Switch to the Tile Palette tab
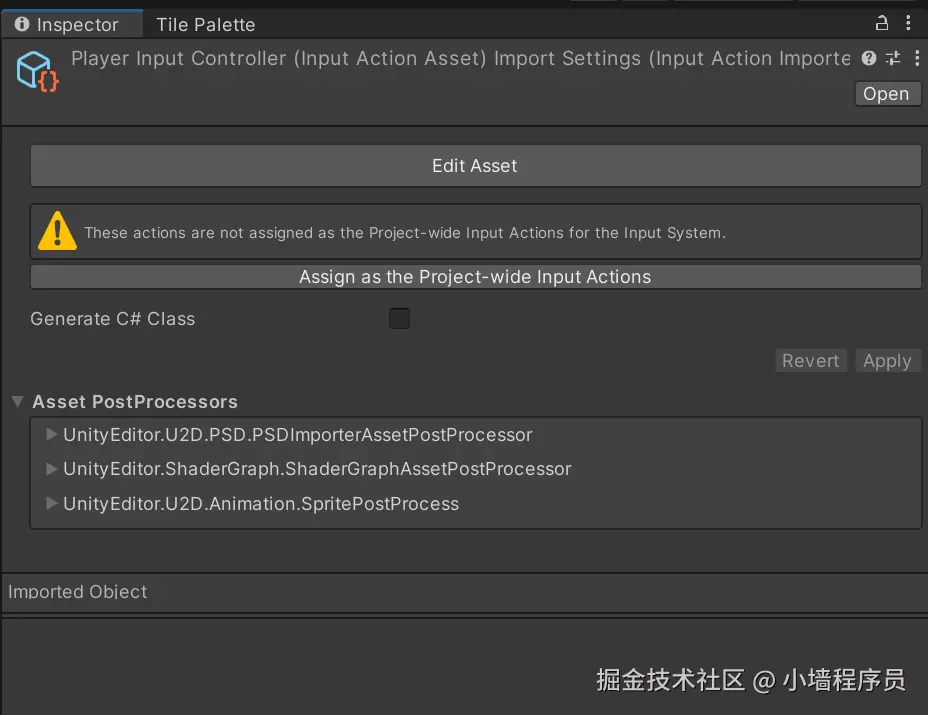The image size is (928, 715). tap(205, 24)
